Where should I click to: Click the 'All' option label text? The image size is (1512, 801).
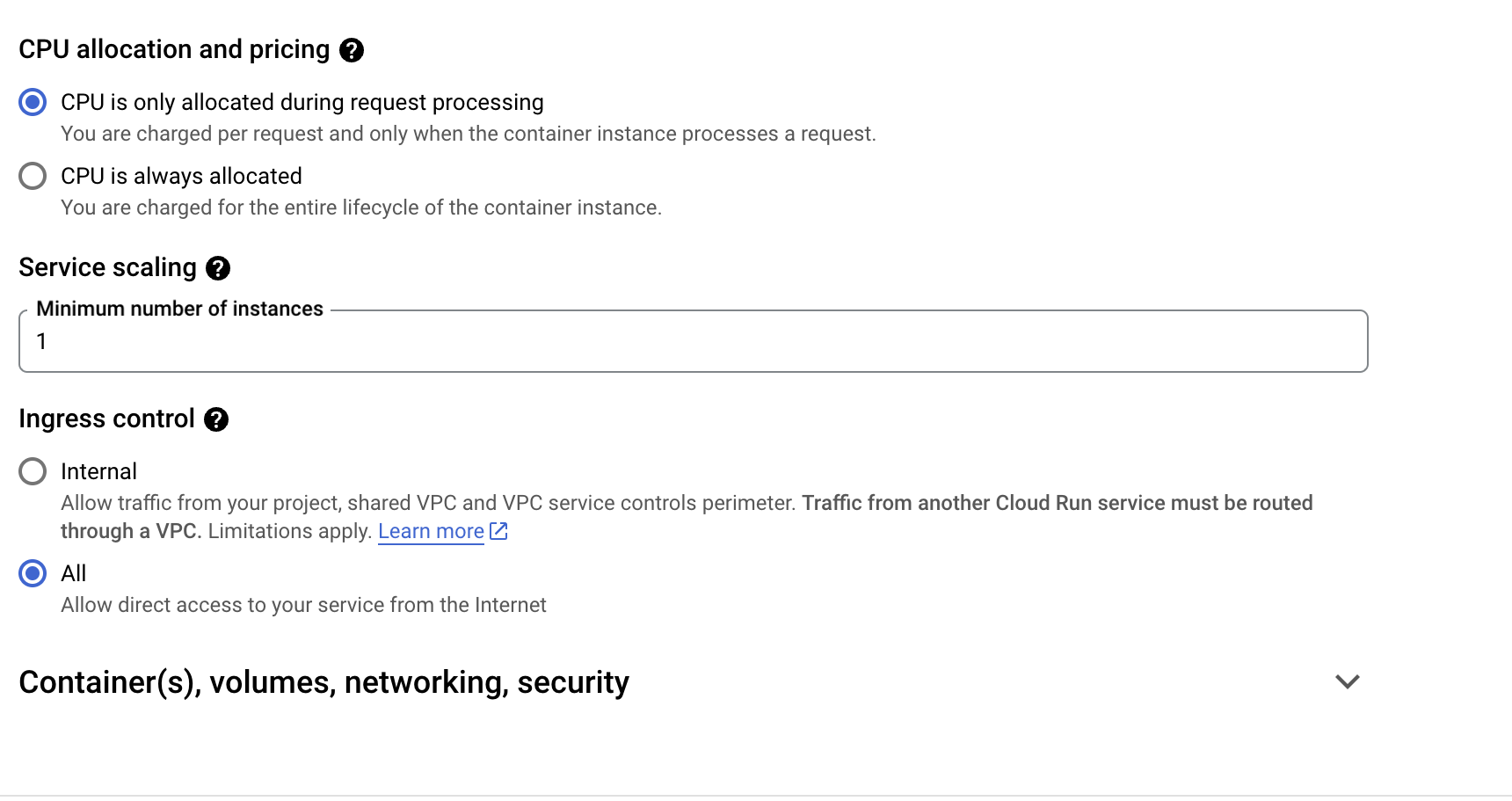pyautogui.click(x=74, y=573)
